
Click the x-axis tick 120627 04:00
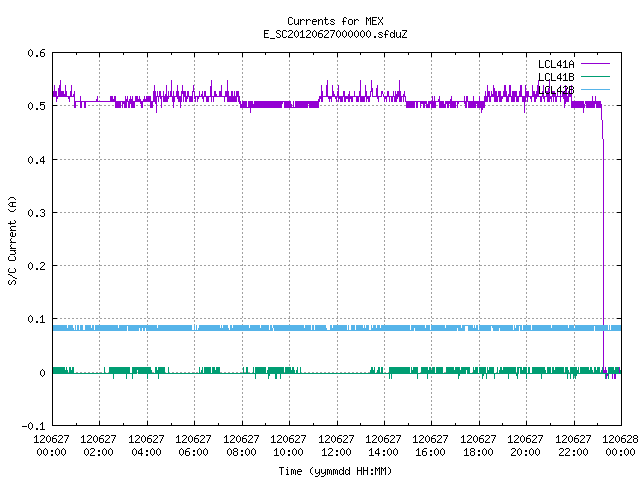146,445
